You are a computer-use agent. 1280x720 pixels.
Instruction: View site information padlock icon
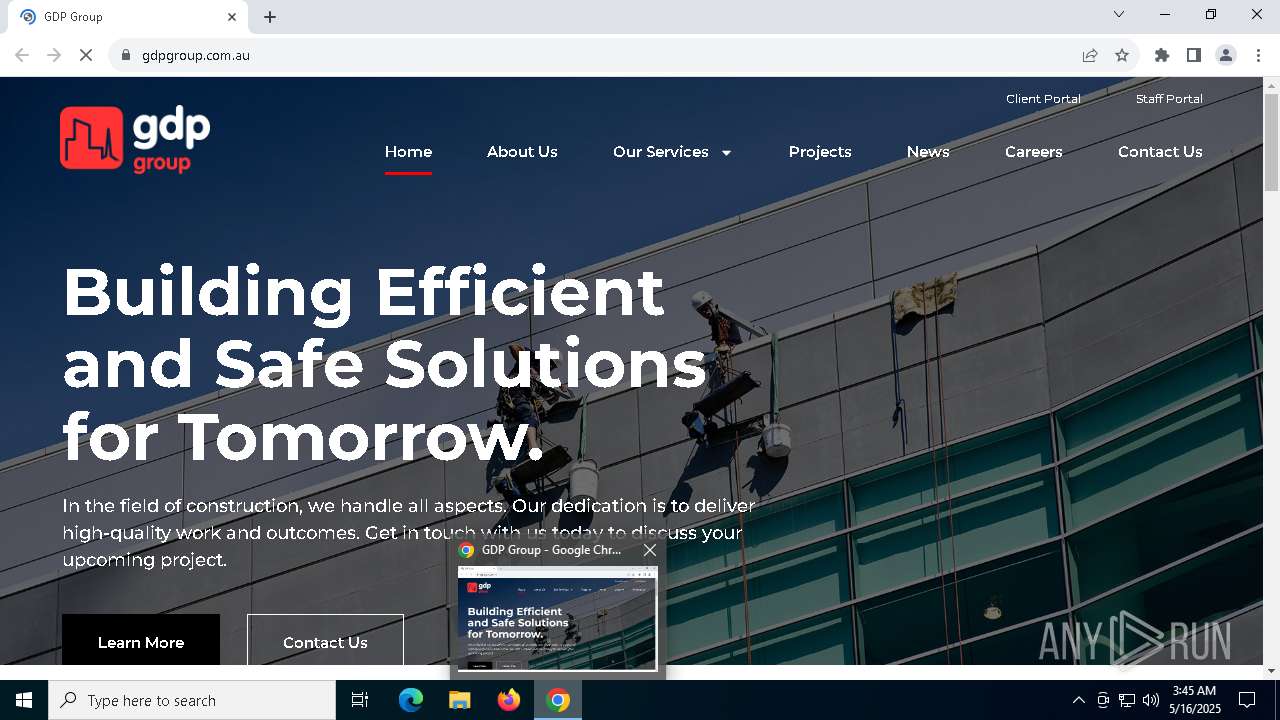(x=126, y=55)
